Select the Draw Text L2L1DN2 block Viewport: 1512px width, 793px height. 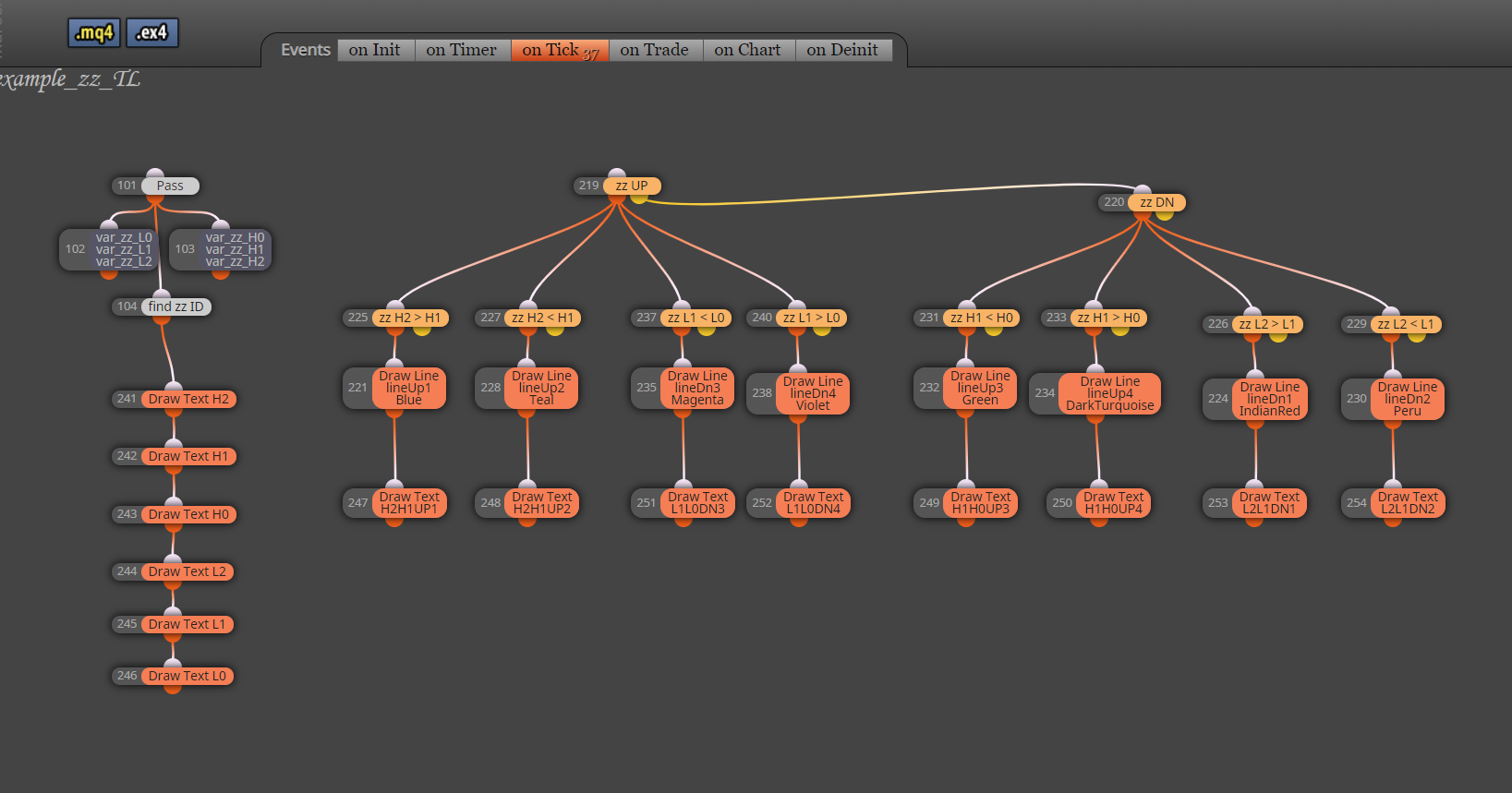1408,502
